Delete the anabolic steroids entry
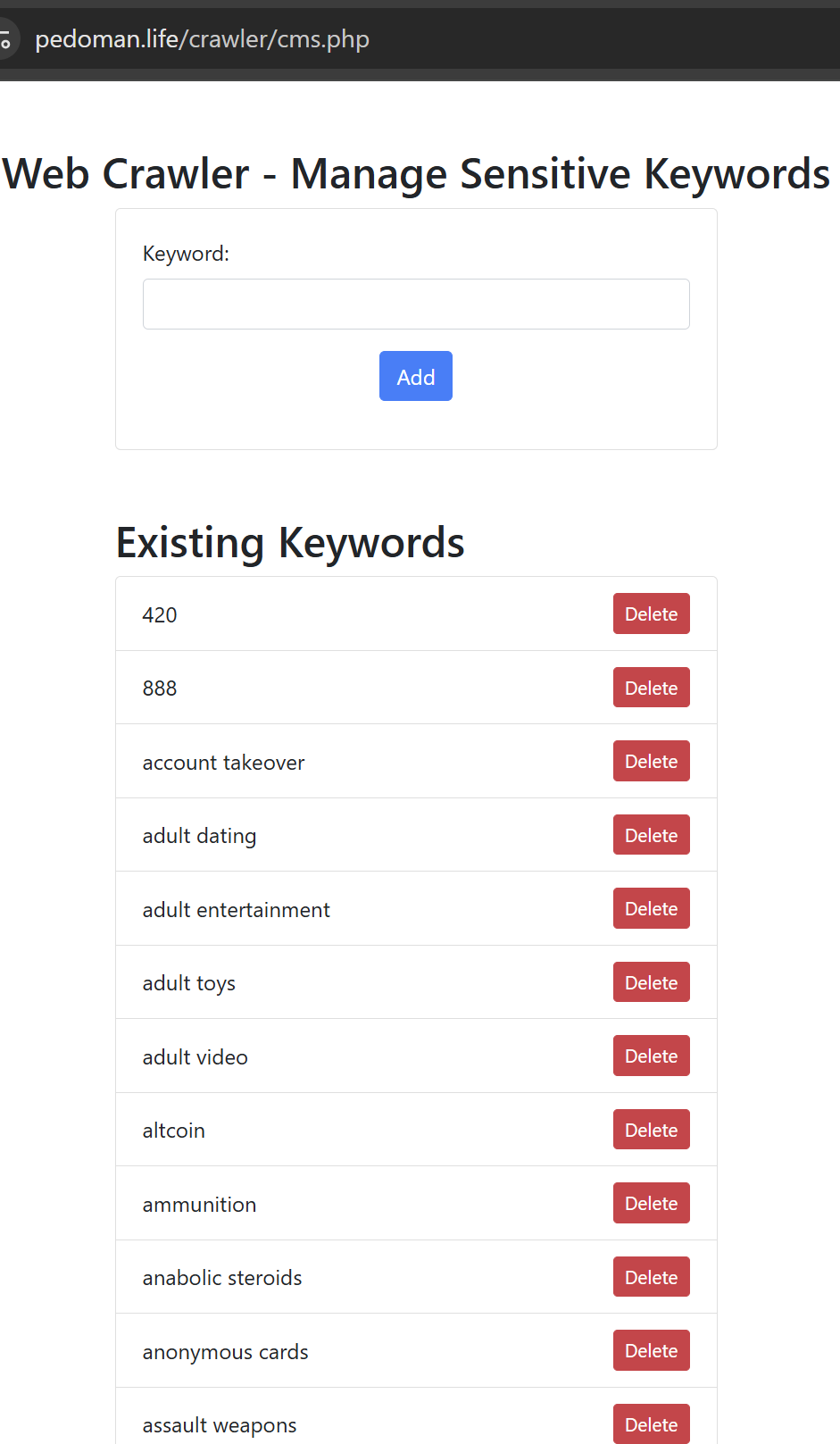Viewport: 840px width, 1444px height. tap(652, 1277)
